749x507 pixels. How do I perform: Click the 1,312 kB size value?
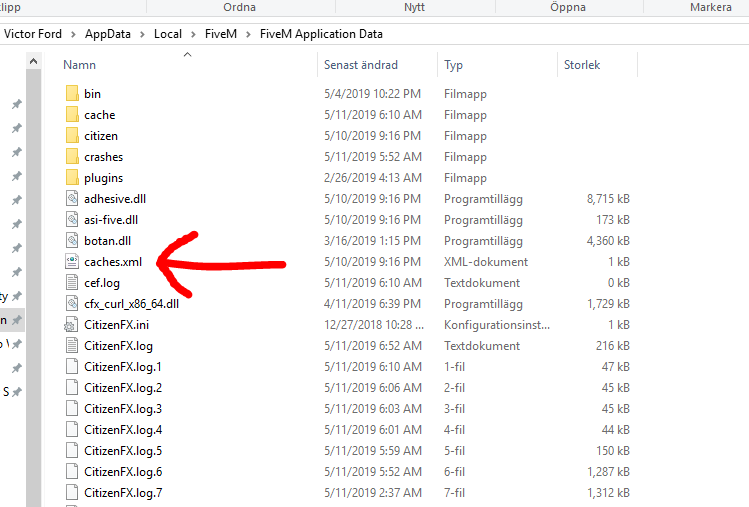(608, 493)
